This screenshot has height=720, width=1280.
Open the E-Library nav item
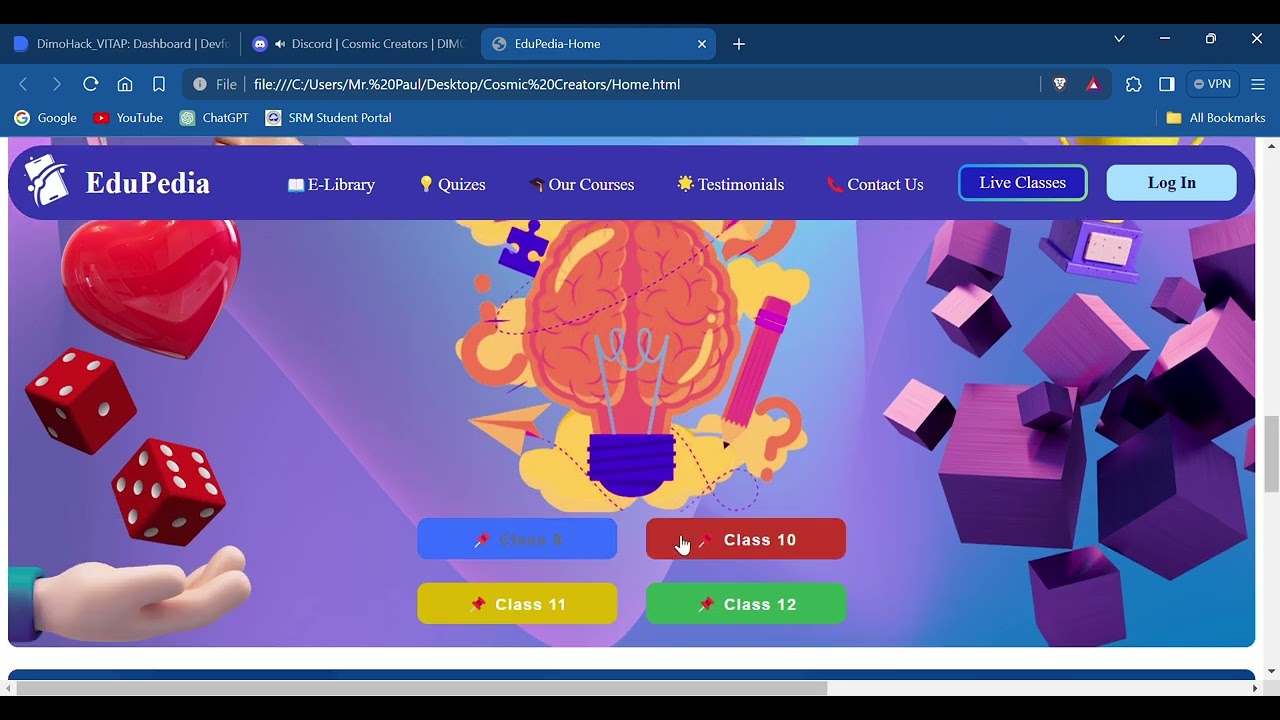pos(331,184)
